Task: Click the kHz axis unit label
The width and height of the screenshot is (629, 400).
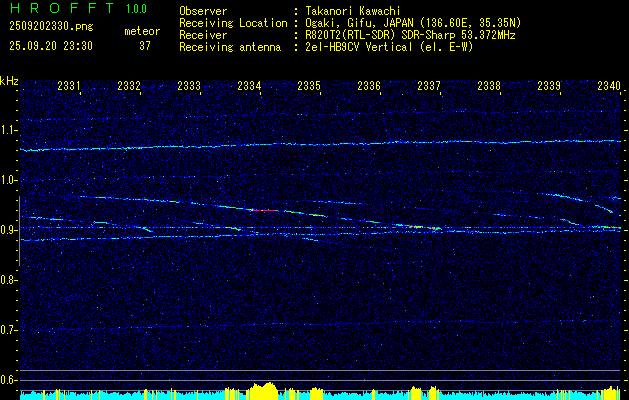Action: tap(9, 81)
